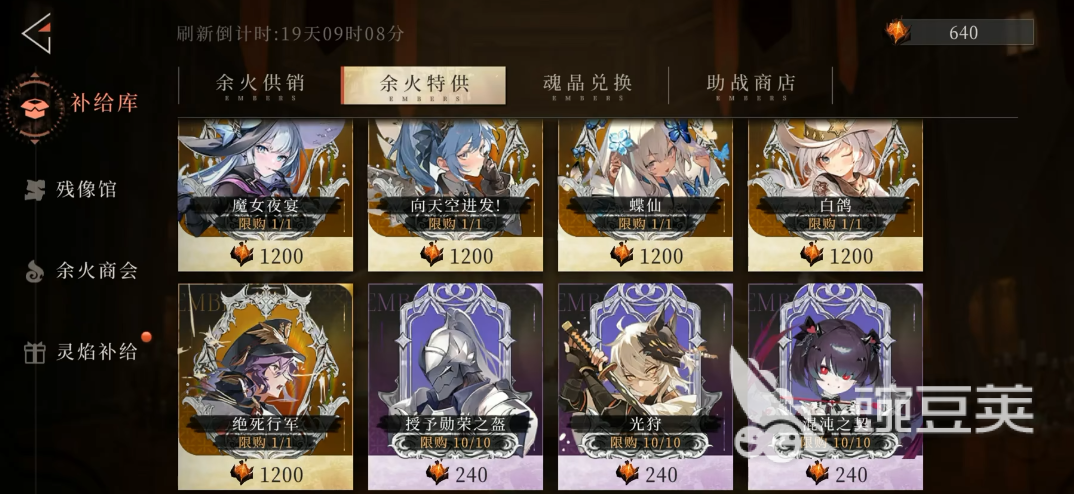
Task: Select the 向天空进发! card
Action: [455, 195]
